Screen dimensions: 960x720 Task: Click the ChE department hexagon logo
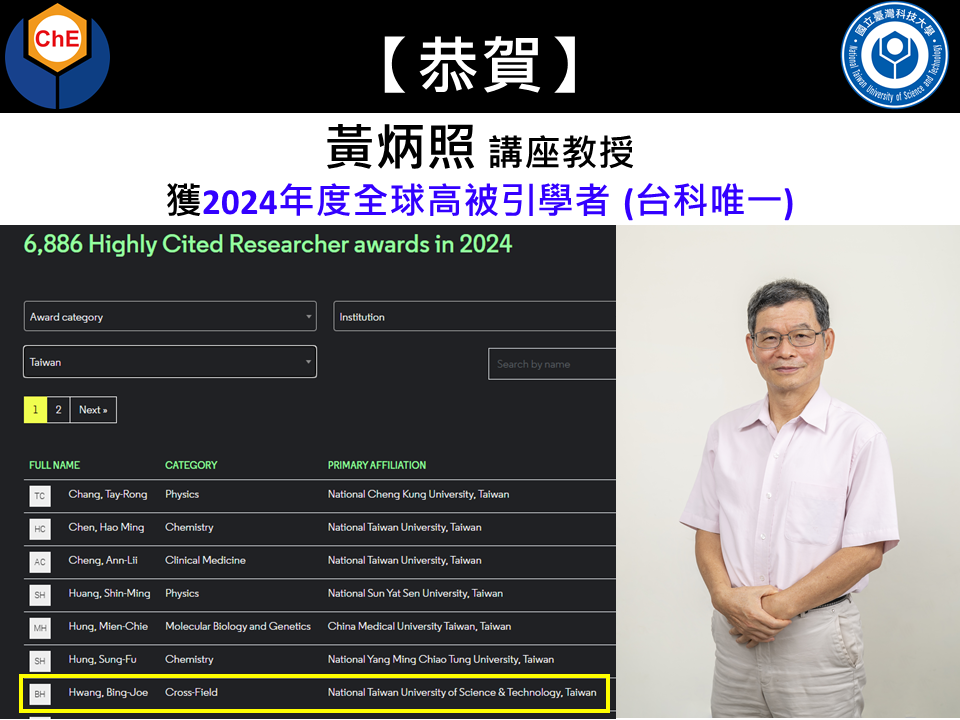(57, 55)
